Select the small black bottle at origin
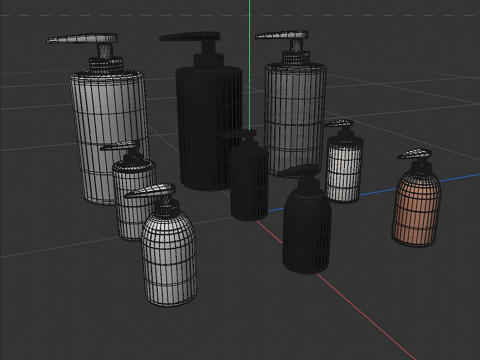480x360 pixels. coord(249,182)
